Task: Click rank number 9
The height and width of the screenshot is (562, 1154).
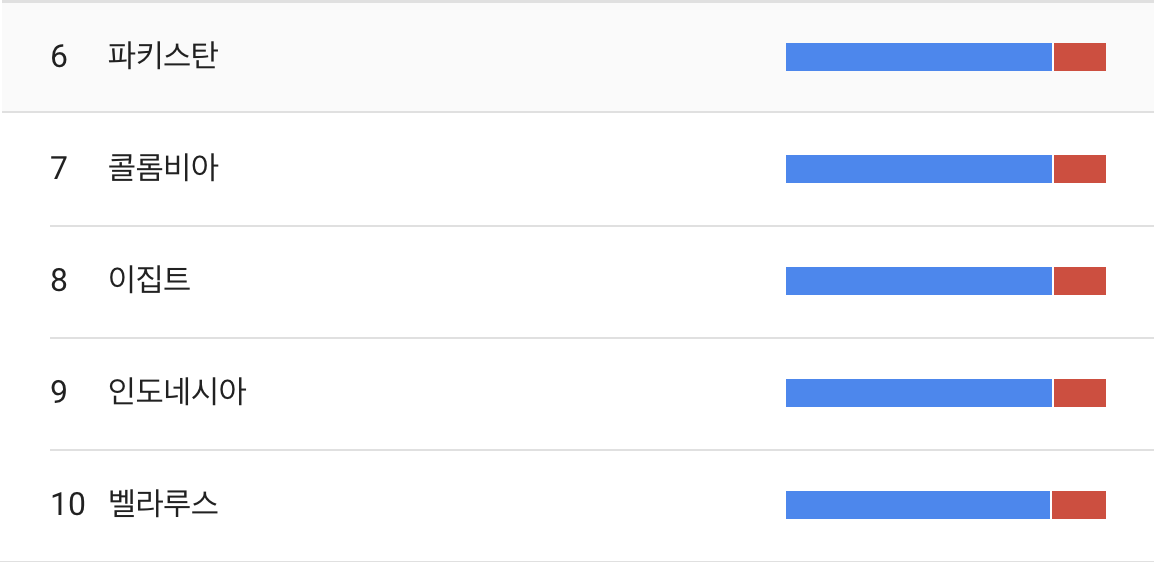Action: 59,393
